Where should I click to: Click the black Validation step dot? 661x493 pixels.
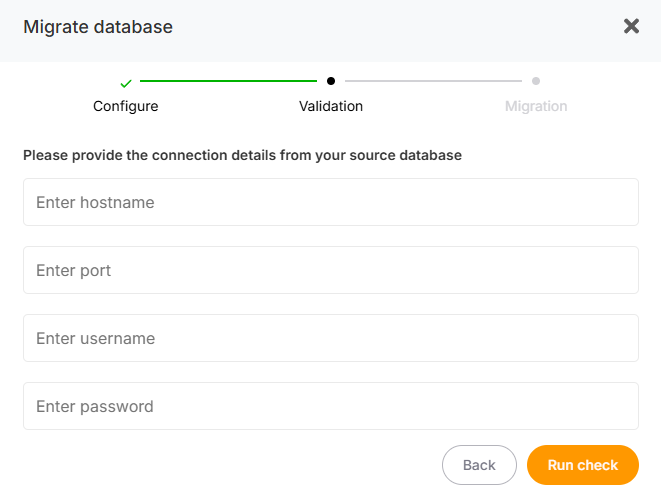point(331,81)
